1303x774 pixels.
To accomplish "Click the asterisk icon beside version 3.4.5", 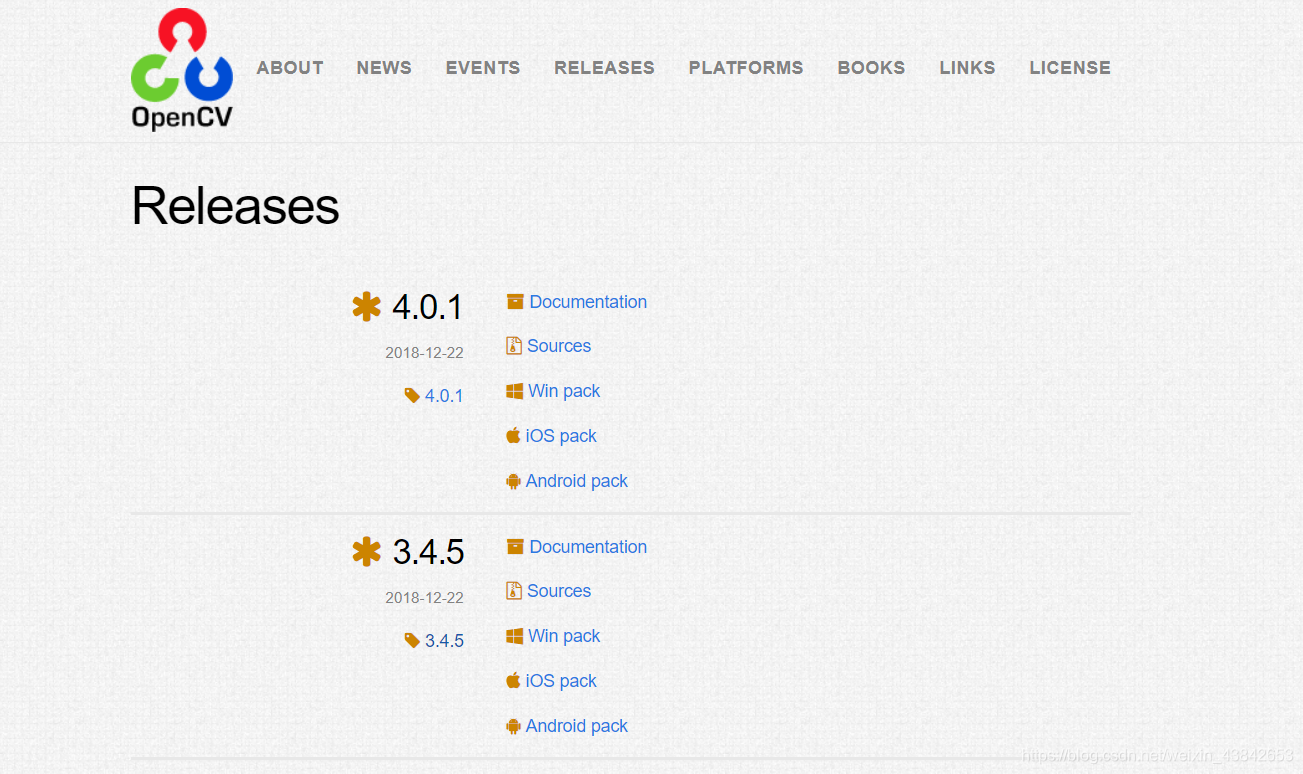I will click(x=367, y=551).
